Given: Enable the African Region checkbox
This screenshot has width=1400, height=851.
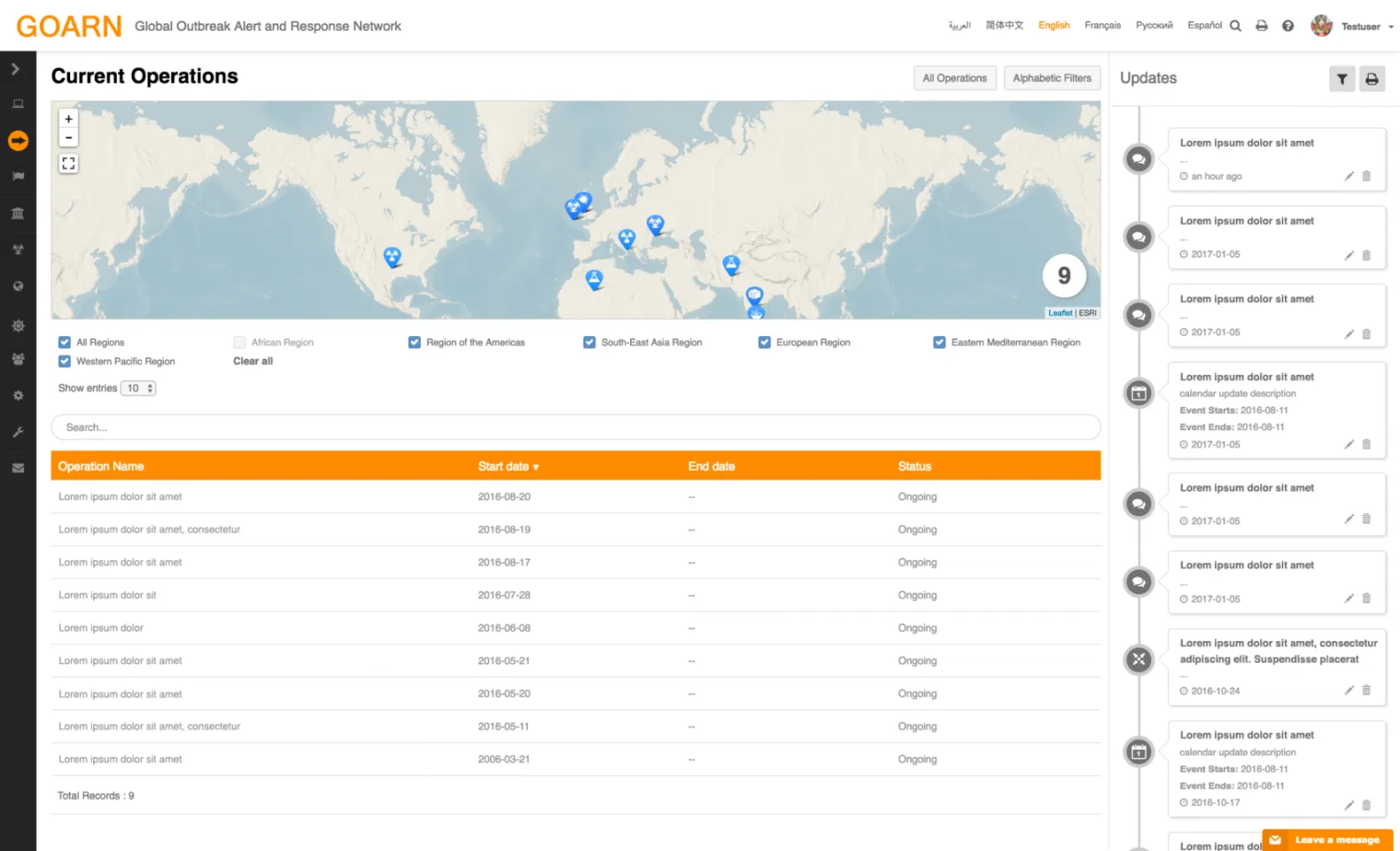Looking at the screenshot, I should (239, 342).
